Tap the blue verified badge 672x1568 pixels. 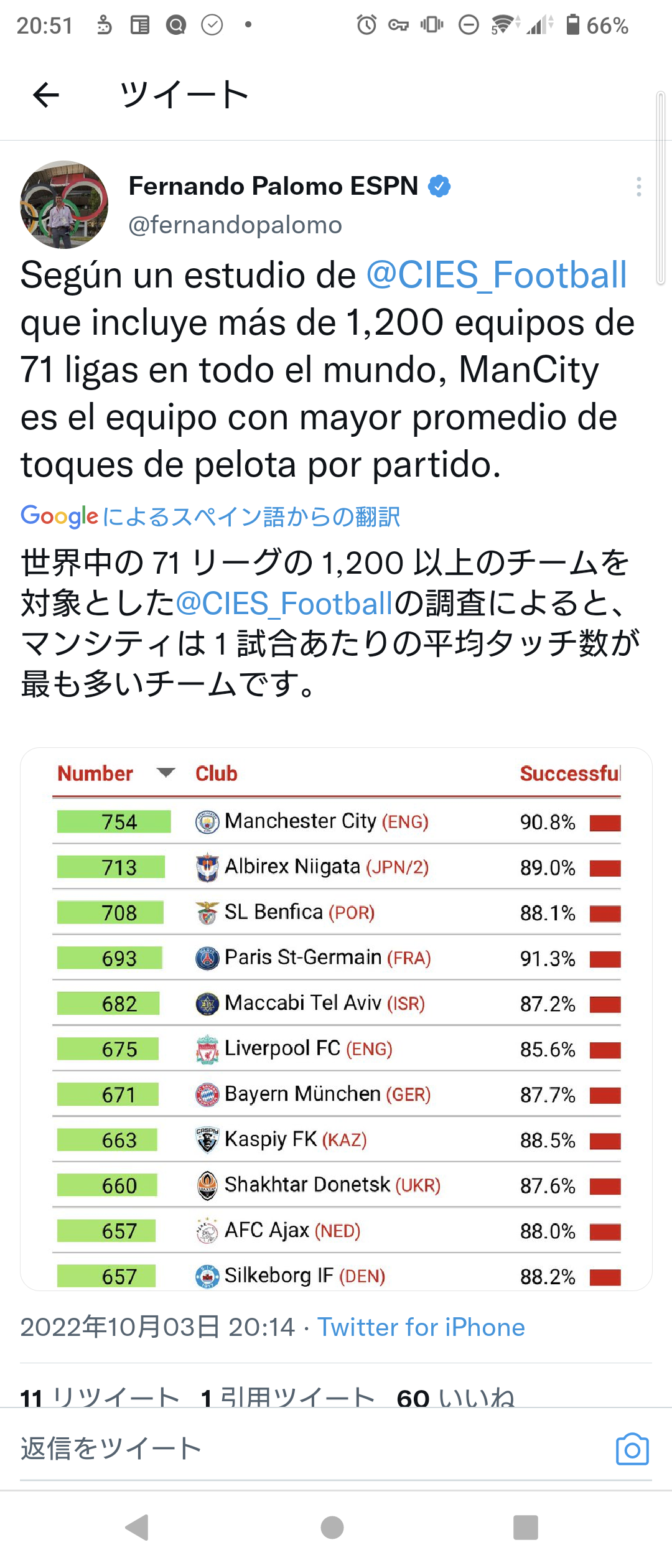coord(439,186)
